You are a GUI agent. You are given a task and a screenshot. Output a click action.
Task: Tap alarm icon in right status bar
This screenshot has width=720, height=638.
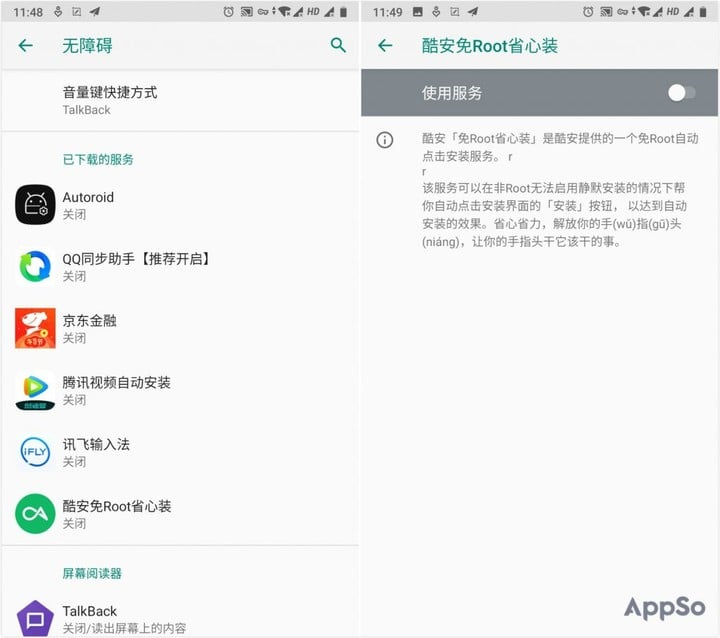point(588,11)
